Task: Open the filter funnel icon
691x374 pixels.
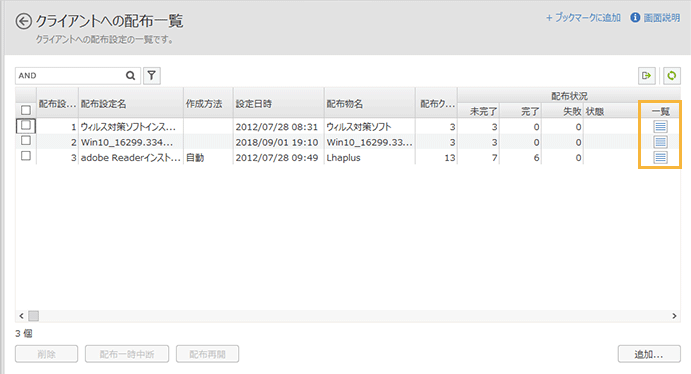Action: 152,76
